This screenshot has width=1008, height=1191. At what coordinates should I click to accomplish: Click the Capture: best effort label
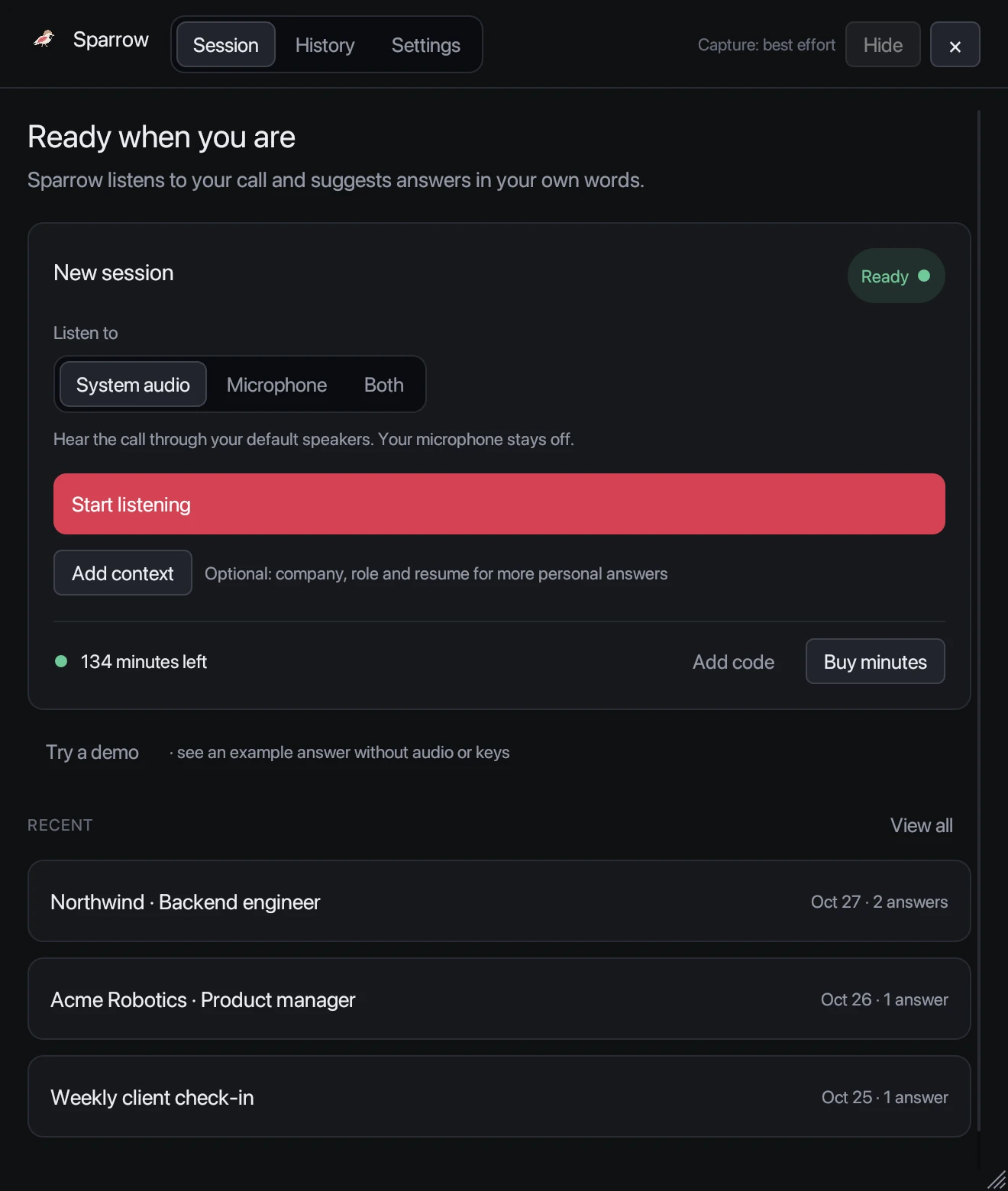pos(766,45)
